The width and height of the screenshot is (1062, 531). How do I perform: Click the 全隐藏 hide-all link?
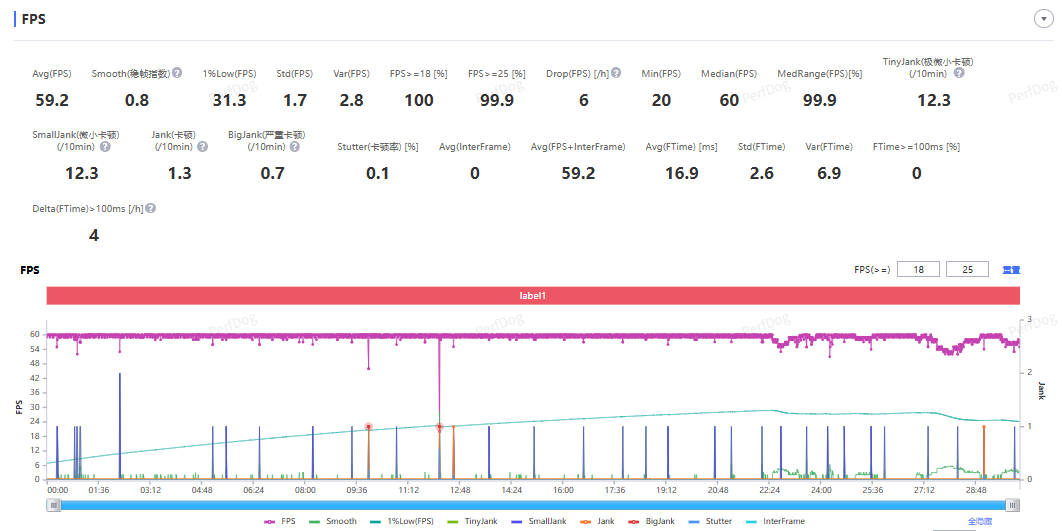click(981, 522)
